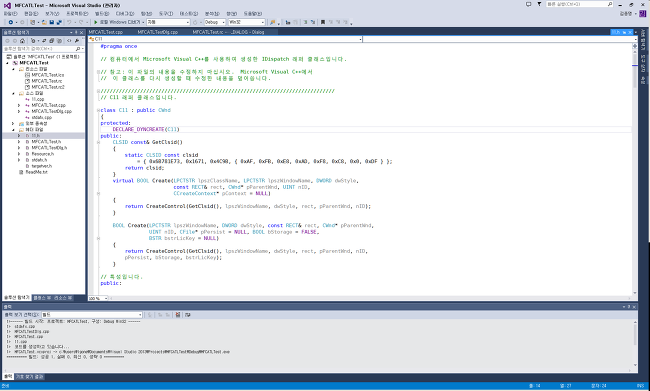Screen dimensions: 650x391
Task: Open the 자동 debug type dropdown
Action: pyautogui.click(x=168, y=22)
